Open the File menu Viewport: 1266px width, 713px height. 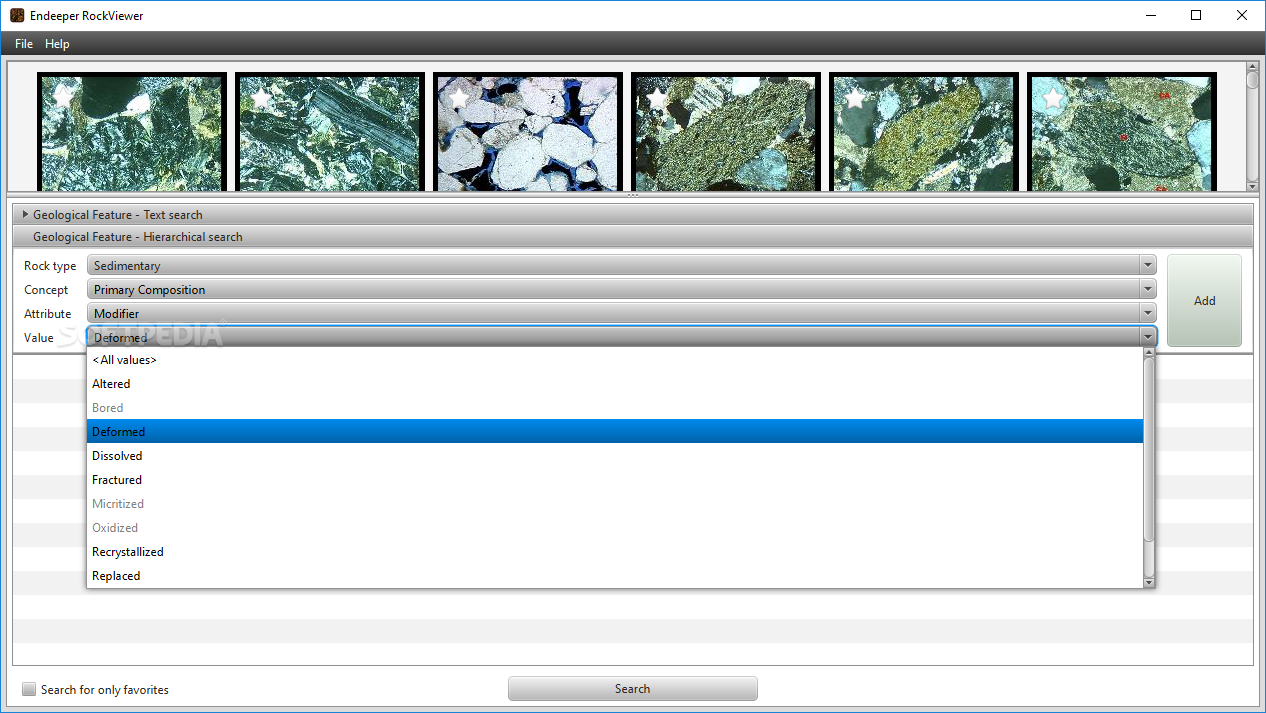[24, 44]
